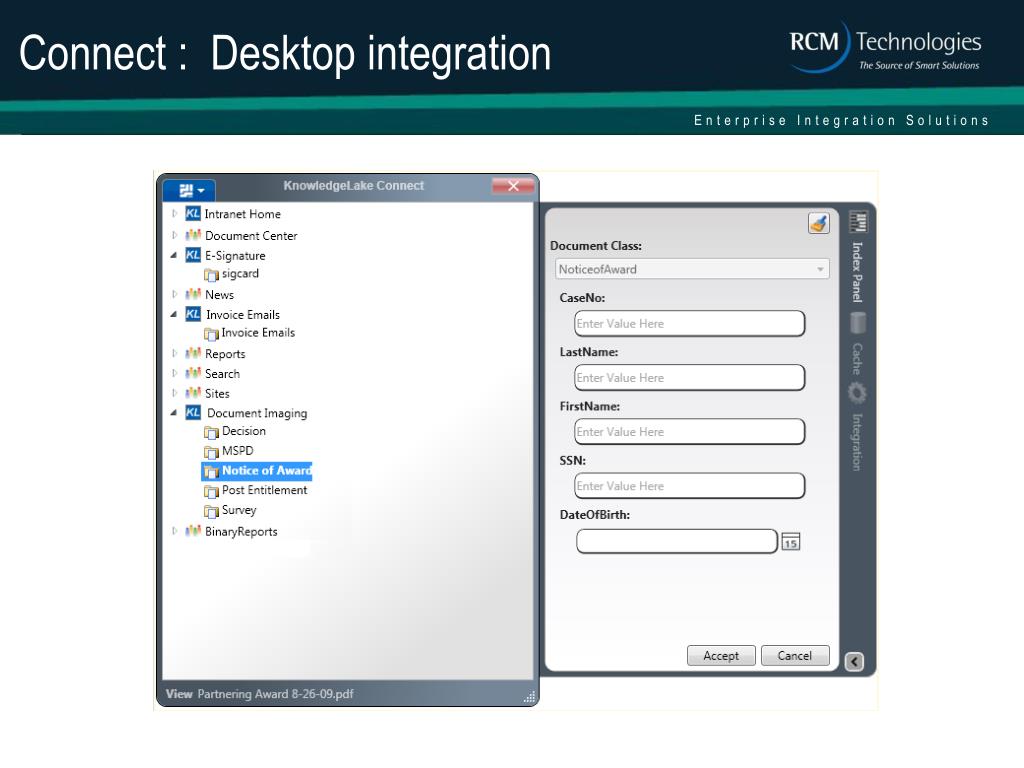This screenshot has width=1024, height=768.
Task: Click the clear fields broom icon
Action: (818, 223)
